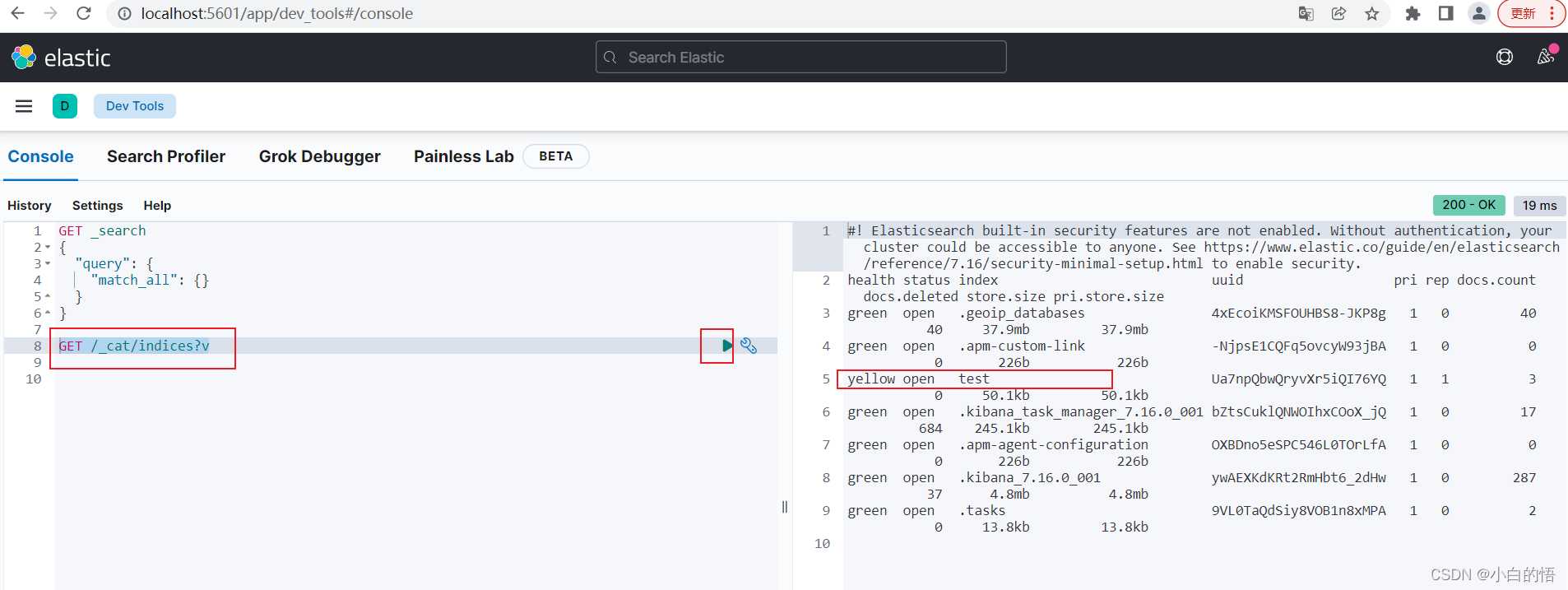Open the console History

[x=29, y=206]
